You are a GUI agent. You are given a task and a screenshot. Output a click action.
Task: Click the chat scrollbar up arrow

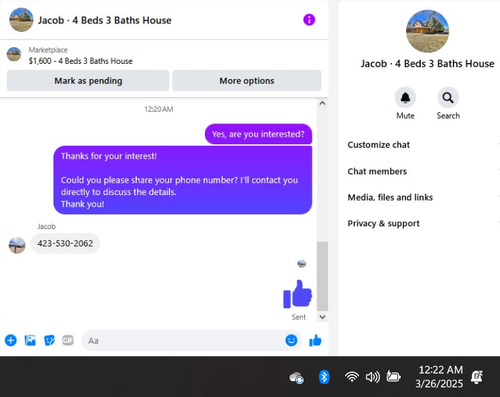coord(322,103)
